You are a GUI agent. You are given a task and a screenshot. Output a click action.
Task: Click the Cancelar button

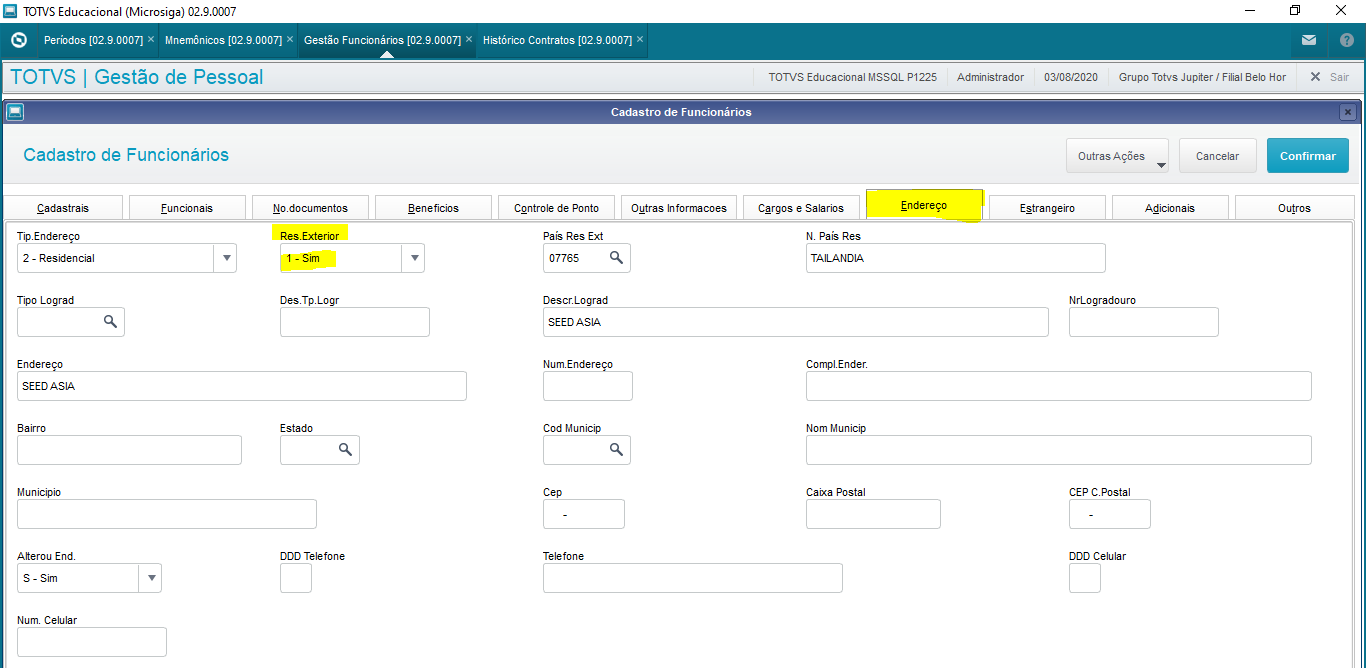pos(1217,156)
